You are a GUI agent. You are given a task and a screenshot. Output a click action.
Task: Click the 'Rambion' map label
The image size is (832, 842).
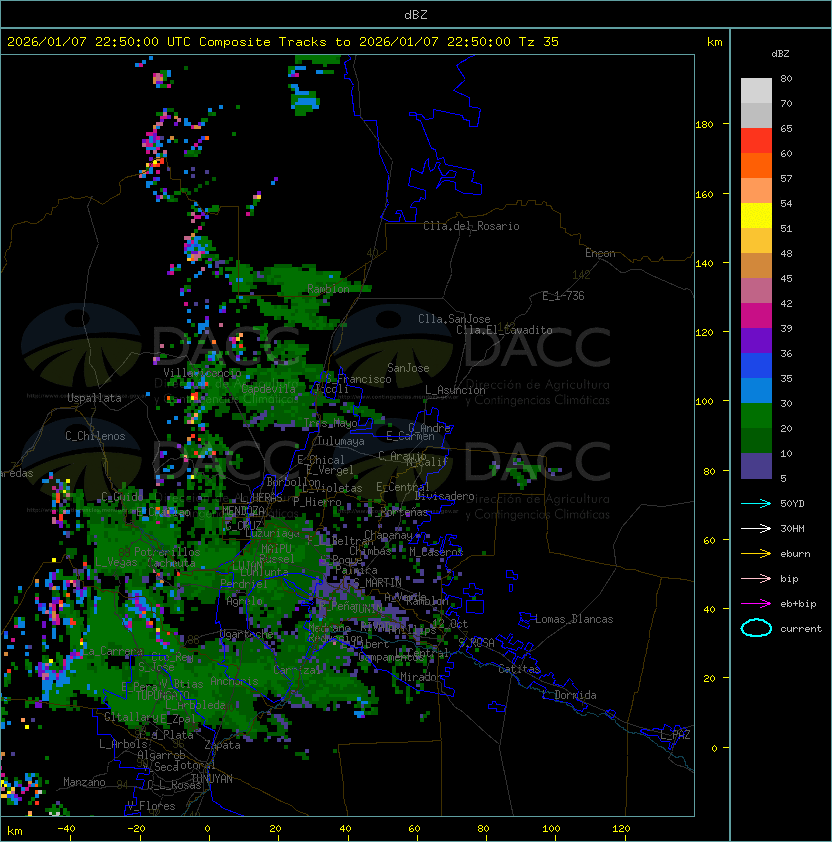(x=328, y=289)
